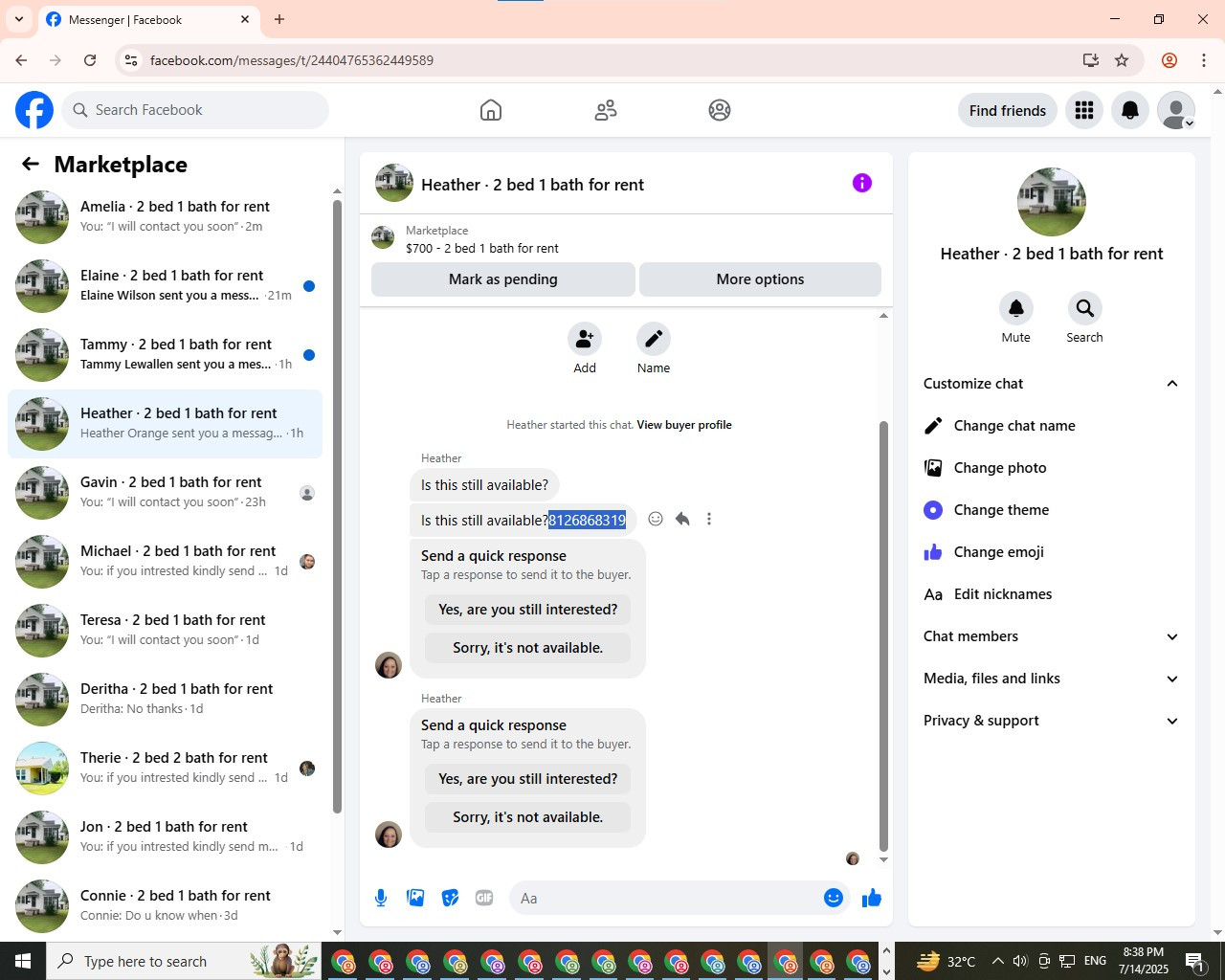Record a voice clip microphone icon

(x=381, y=898)
